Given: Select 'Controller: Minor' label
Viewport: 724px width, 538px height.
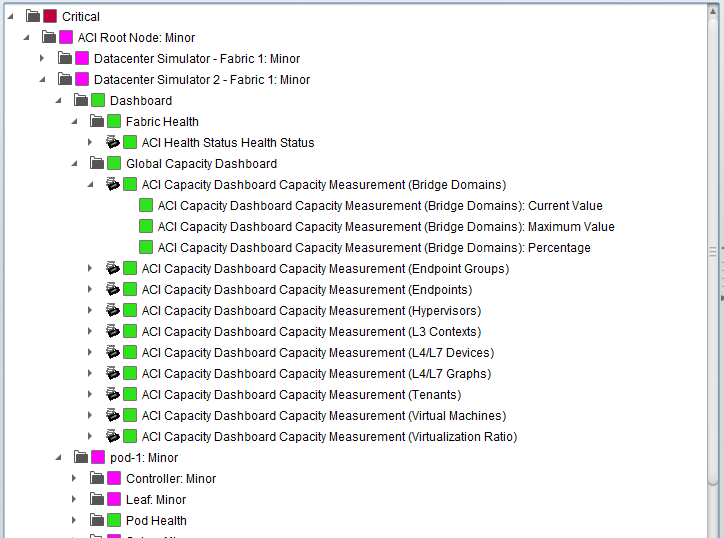Looking at the screenshot, I should click(171, 479).
